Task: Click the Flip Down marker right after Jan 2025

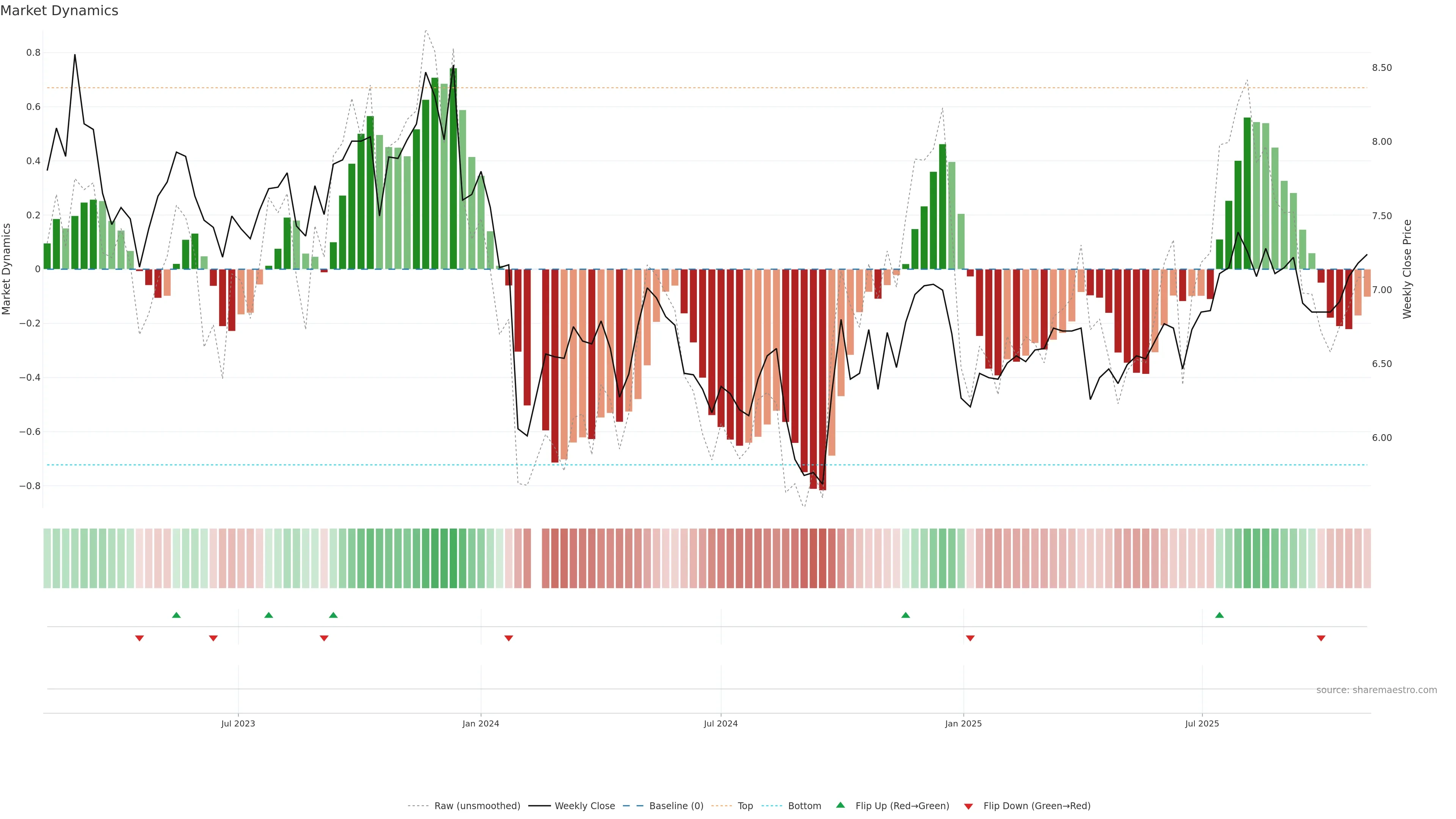Action: click(970, 638)
